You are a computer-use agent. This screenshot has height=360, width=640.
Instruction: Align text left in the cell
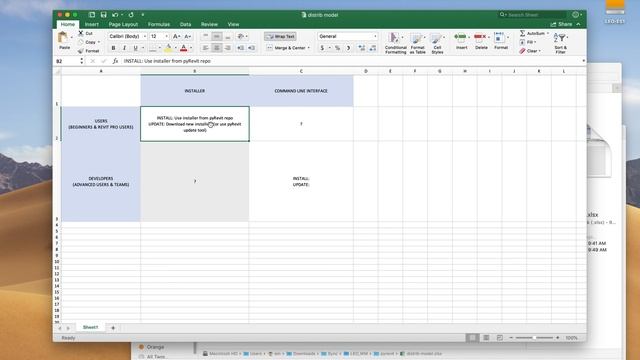[206, 48]
